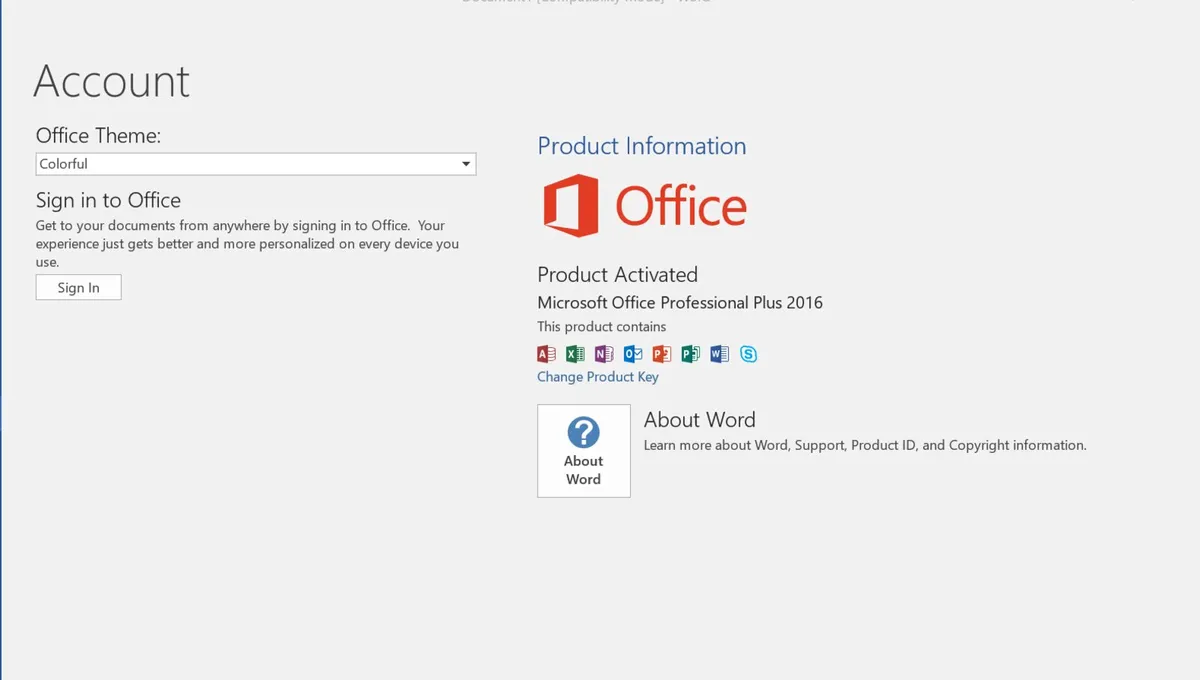Image resolution: width=1200 pixels, height=680 pixels.
Task: Click the Outlook envelope icon
Action: tap(633, 354)
